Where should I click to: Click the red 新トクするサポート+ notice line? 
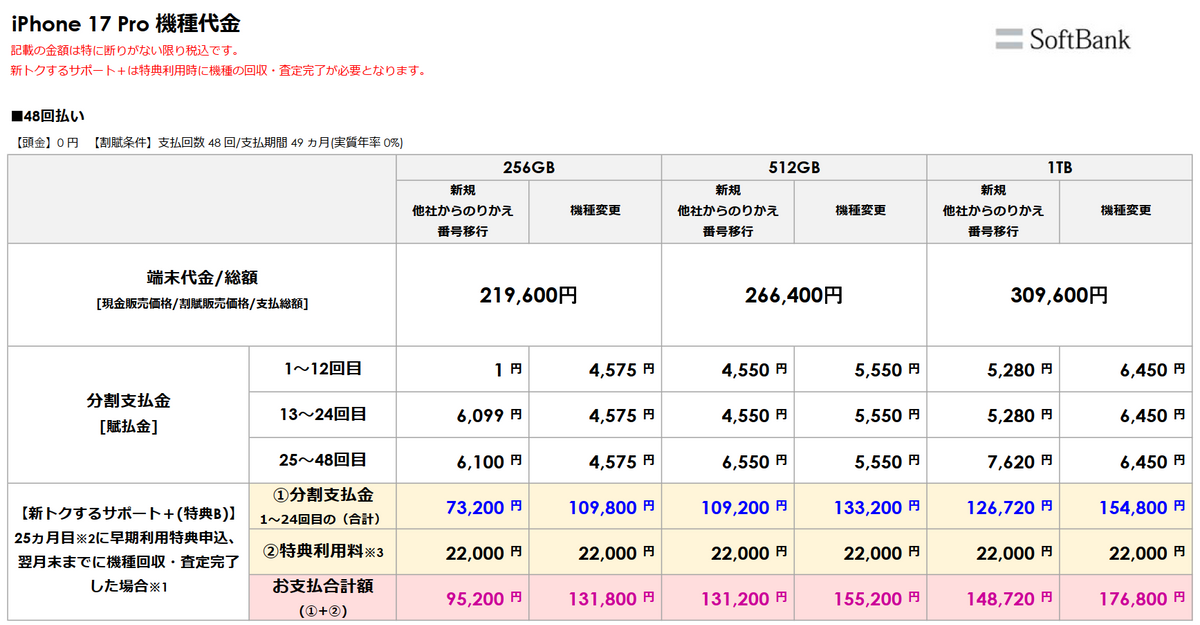[x=218, y=71]
